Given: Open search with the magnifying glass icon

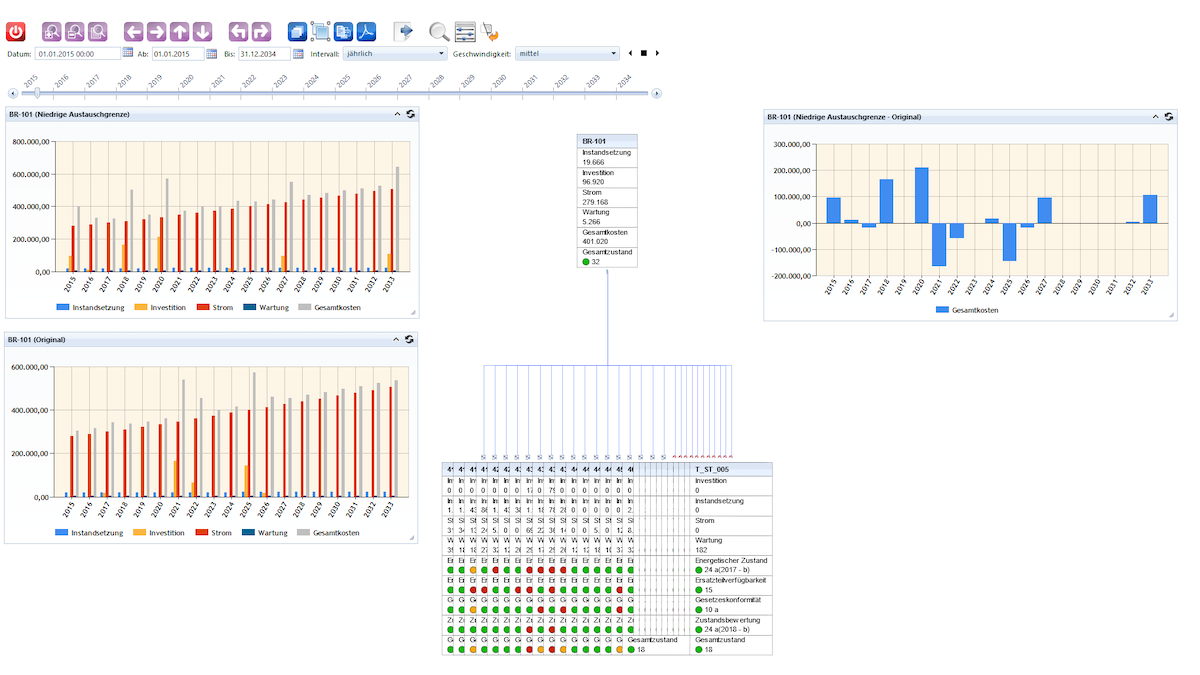Looking at the screenshot, I should (x=439, y=31).
